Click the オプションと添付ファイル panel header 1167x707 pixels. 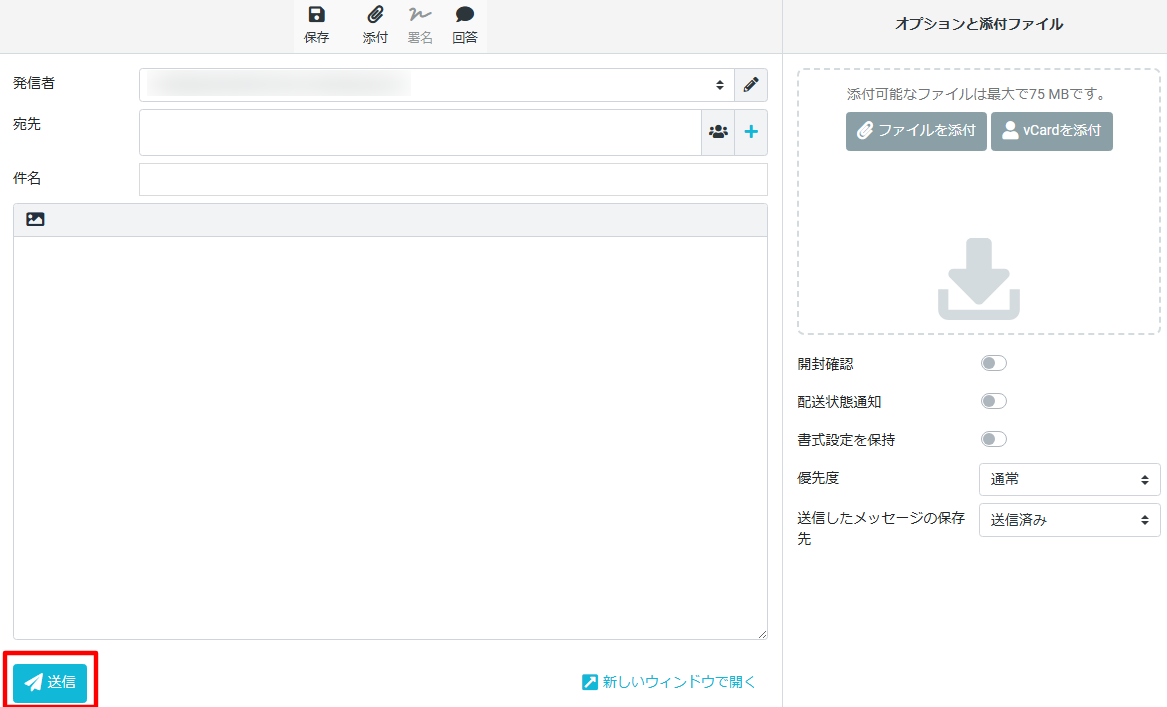pos(979,24)
